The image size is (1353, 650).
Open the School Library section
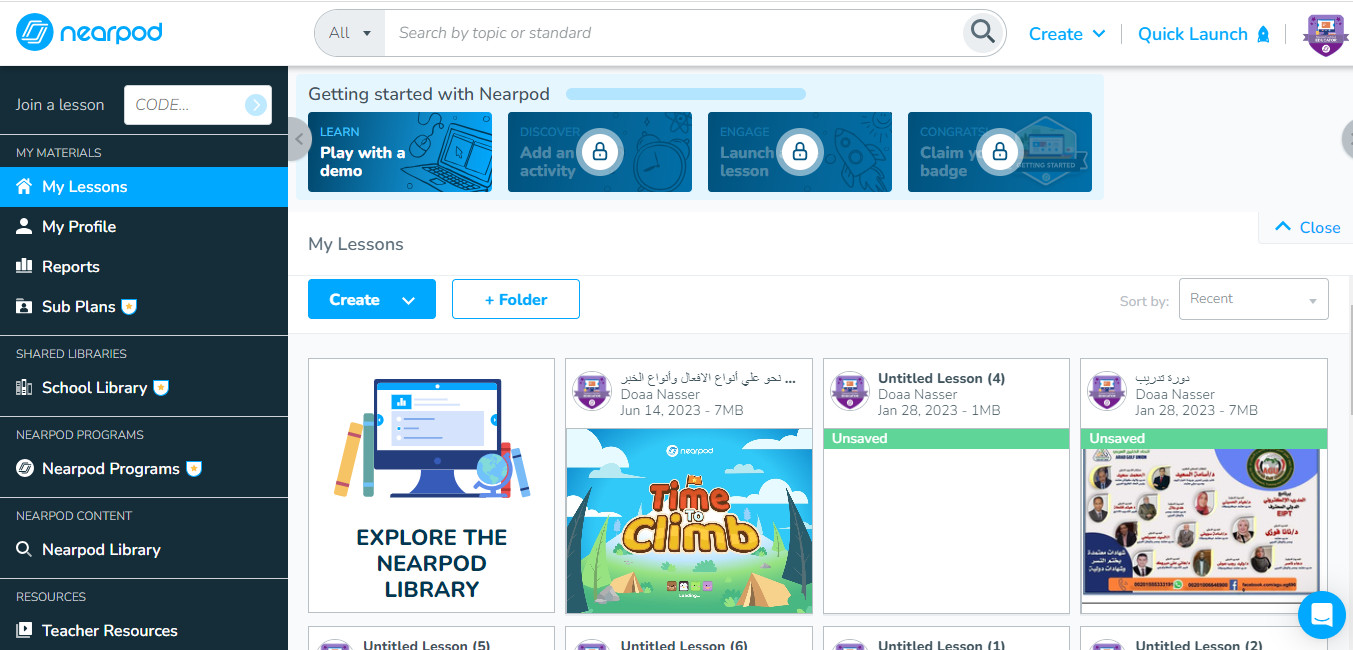pos(144,388)
